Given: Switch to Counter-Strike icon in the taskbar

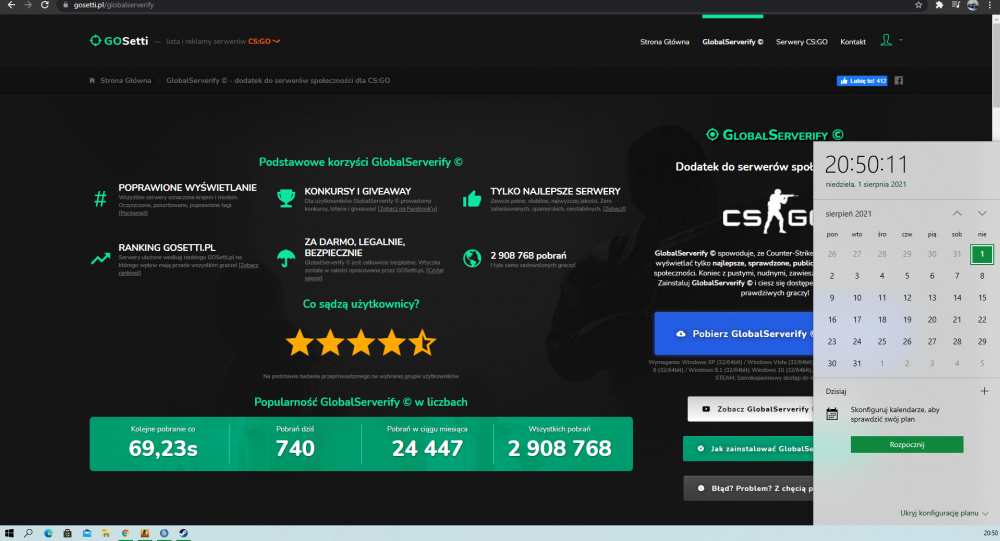Looking at the screenshot, I should tap(145, 533).
